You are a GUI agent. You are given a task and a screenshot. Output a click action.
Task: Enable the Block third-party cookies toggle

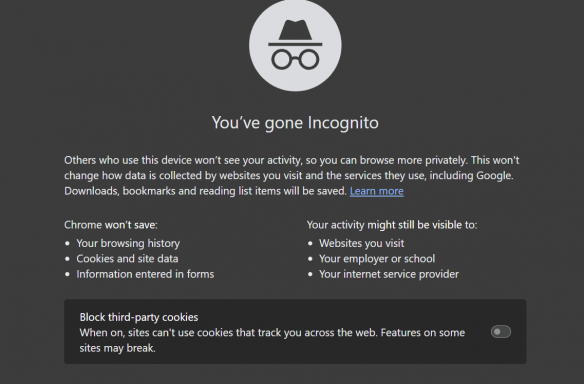tap(501, 331)
